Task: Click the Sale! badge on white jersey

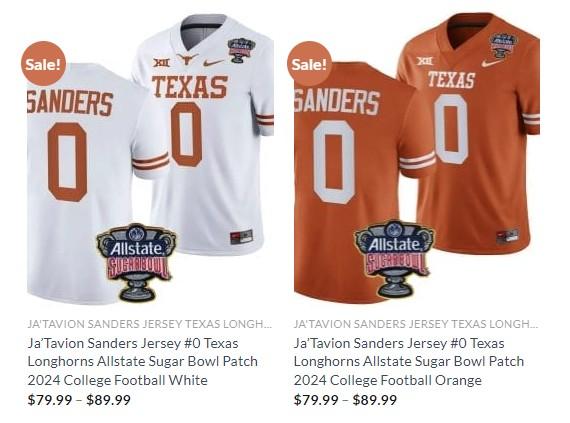Action: 43,64
